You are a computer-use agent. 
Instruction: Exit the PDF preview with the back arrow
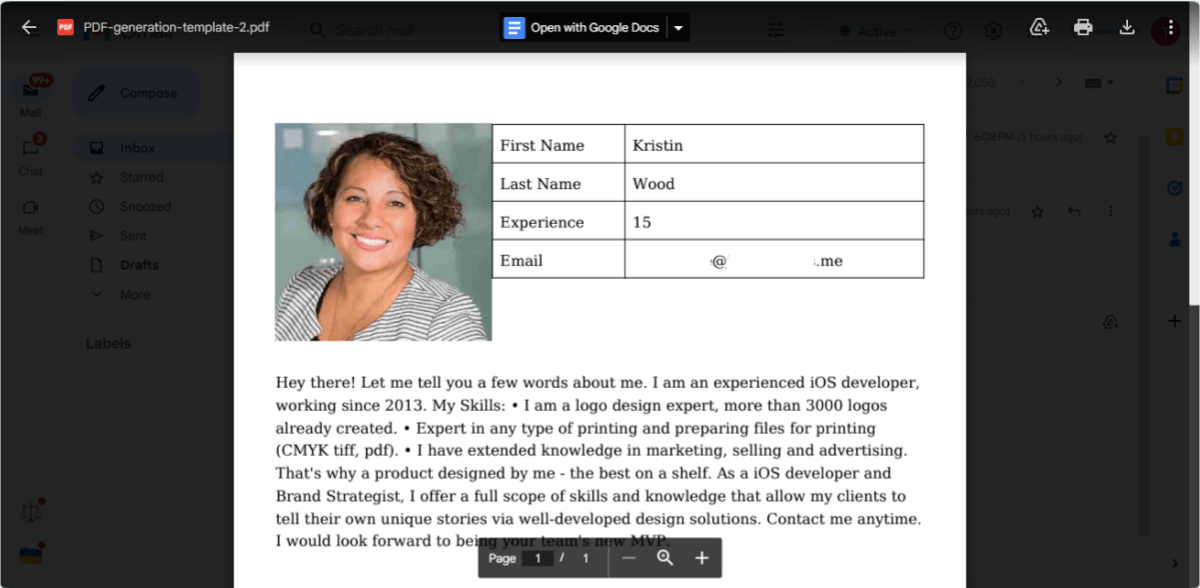click(27, 27)
